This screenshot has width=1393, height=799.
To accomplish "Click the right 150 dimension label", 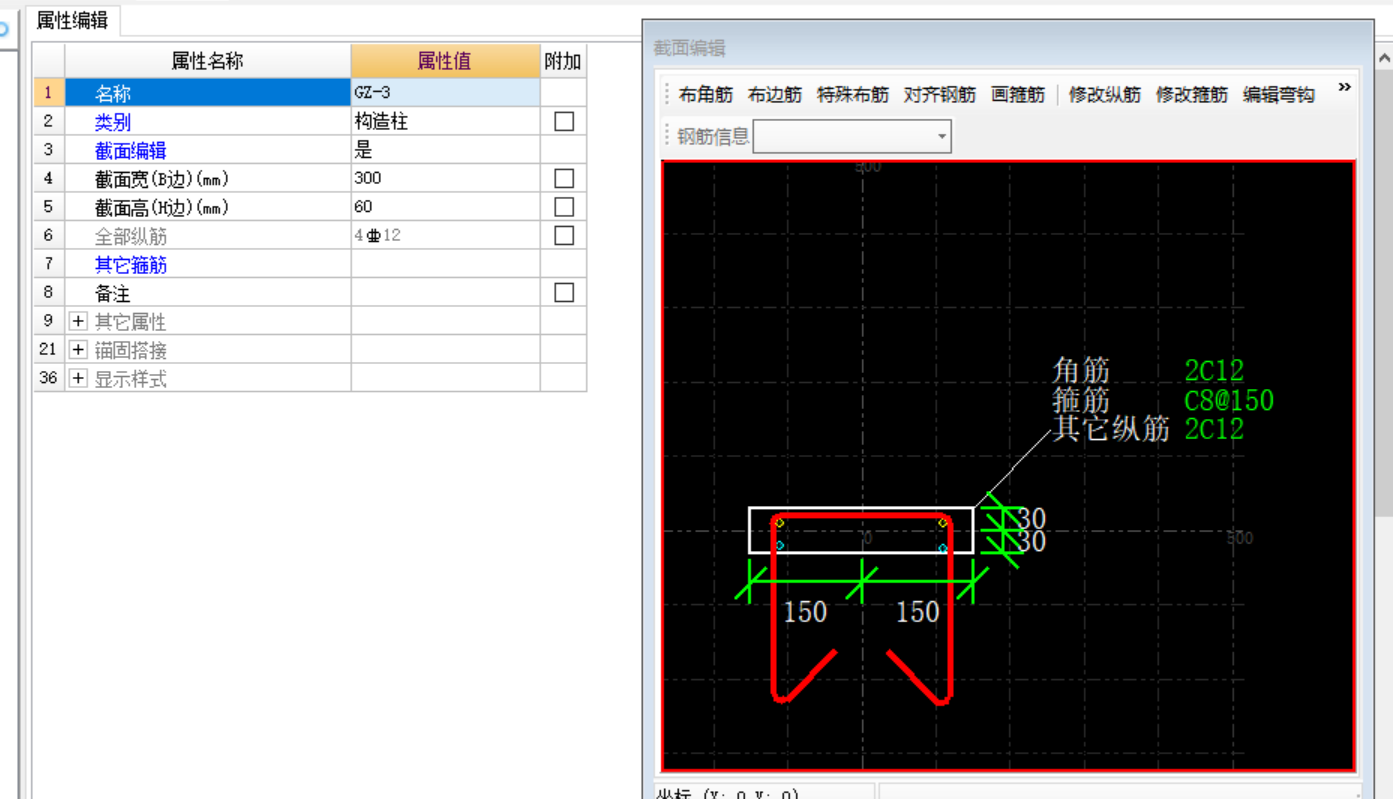I will [917, 612].
